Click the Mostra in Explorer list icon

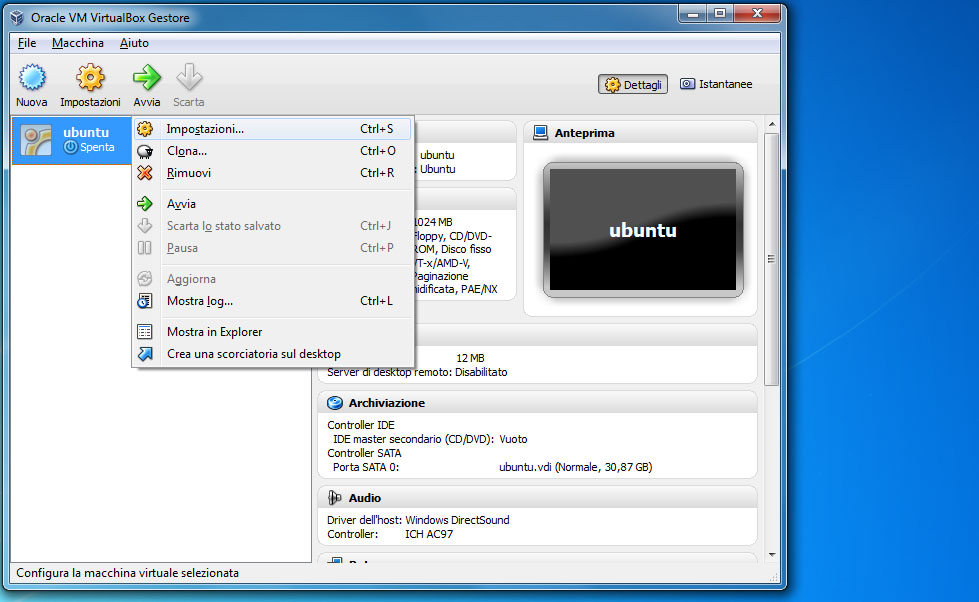coord(145,332)
